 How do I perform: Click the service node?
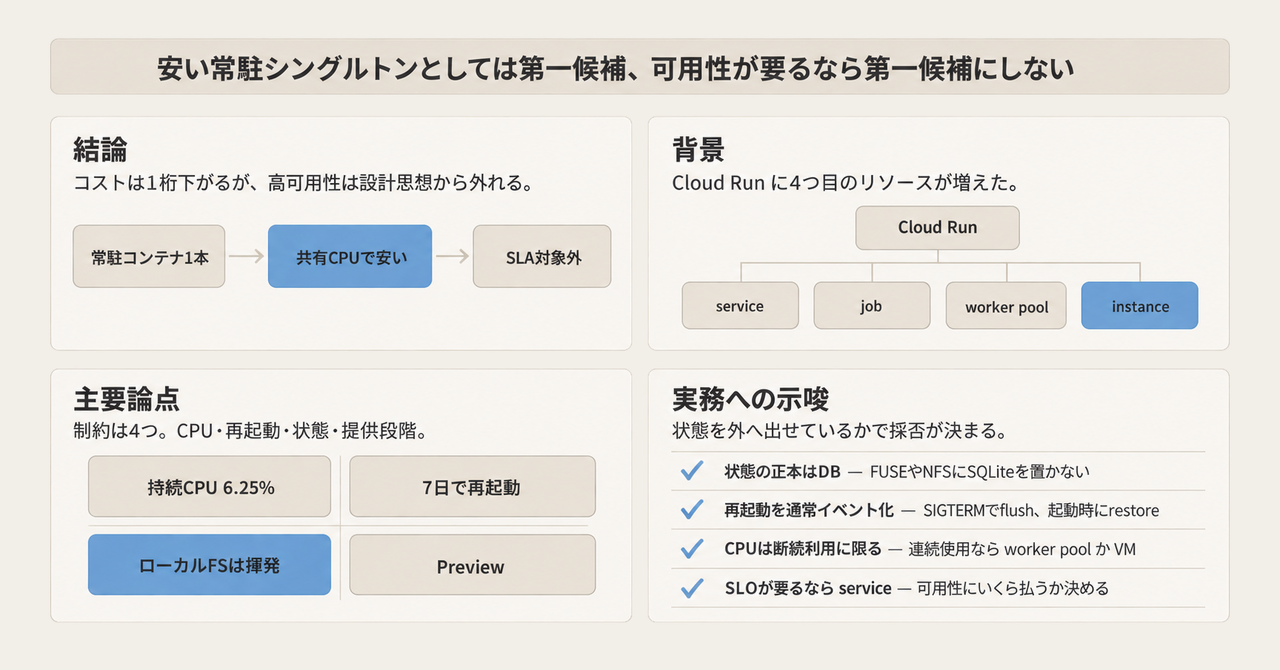(740, 306)
